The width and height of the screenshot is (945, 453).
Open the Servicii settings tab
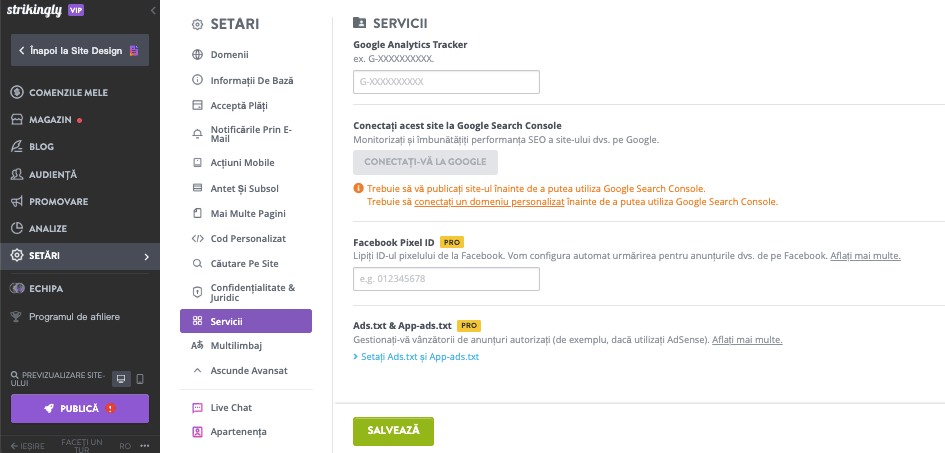click(245, 321)
